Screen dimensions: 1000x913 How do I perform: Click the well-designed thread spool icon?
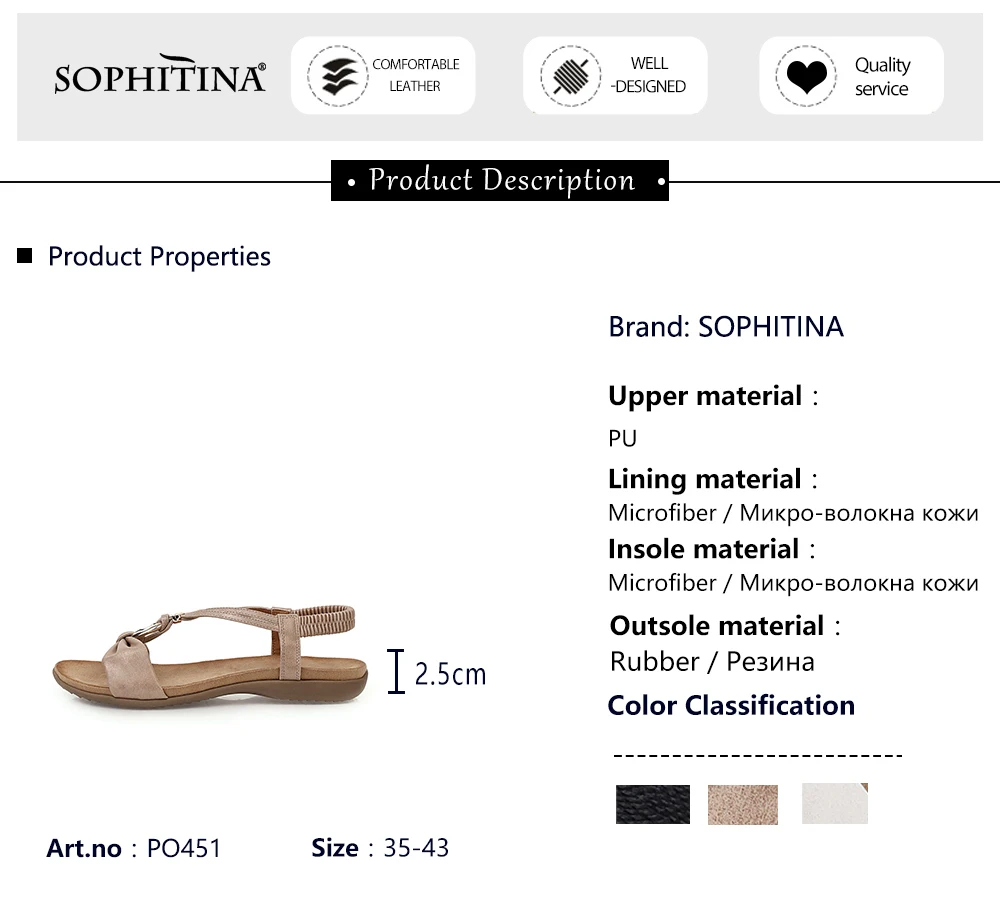click(570, 76)
